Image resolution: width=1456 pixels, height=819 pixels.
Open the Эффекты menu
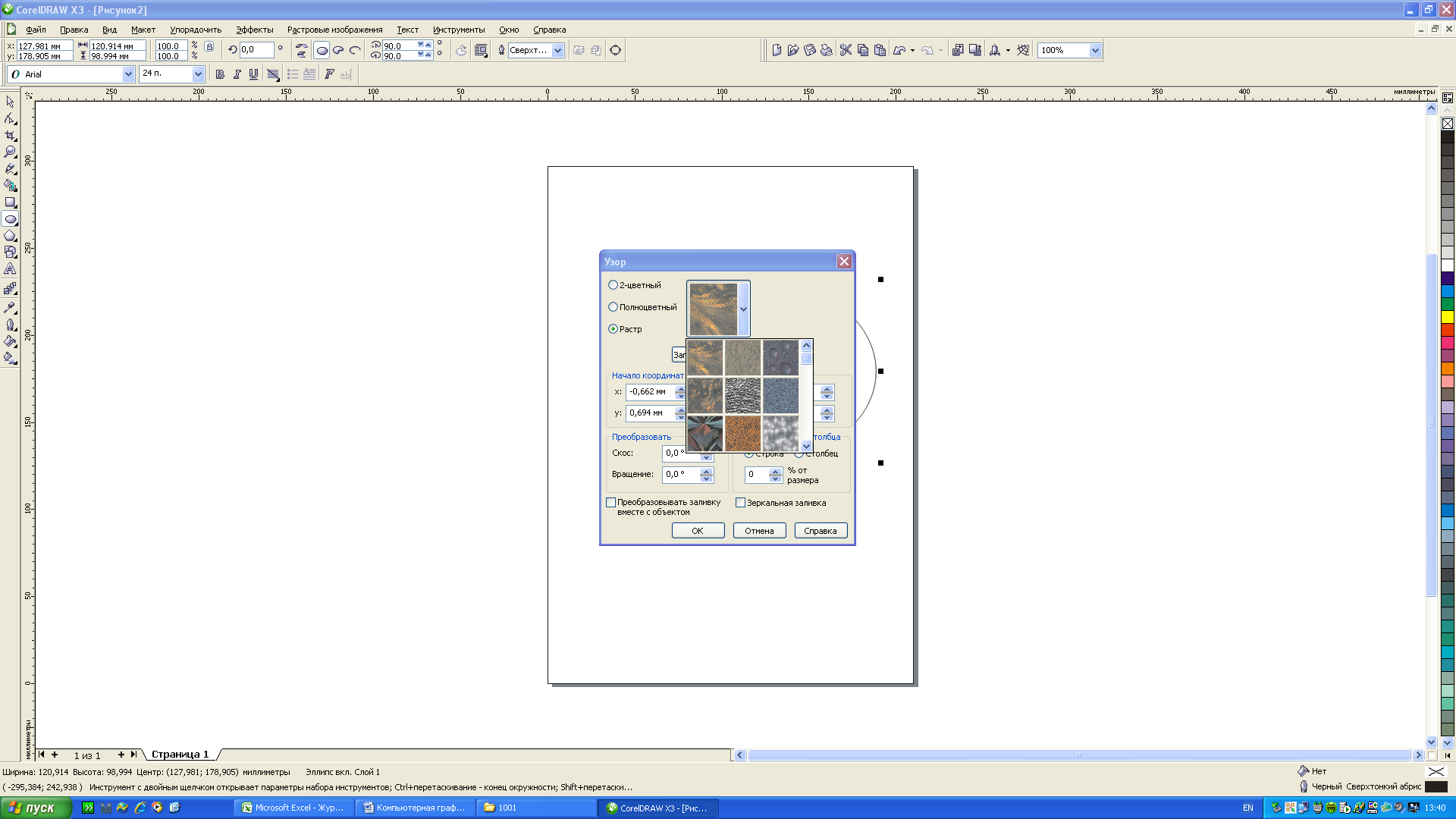(x=254, y=30)
